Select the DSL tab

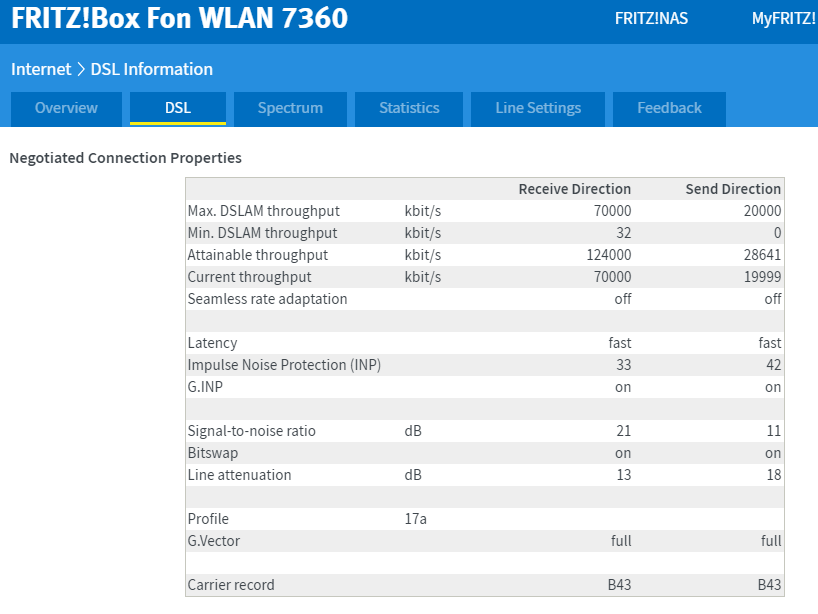(178, 108)
